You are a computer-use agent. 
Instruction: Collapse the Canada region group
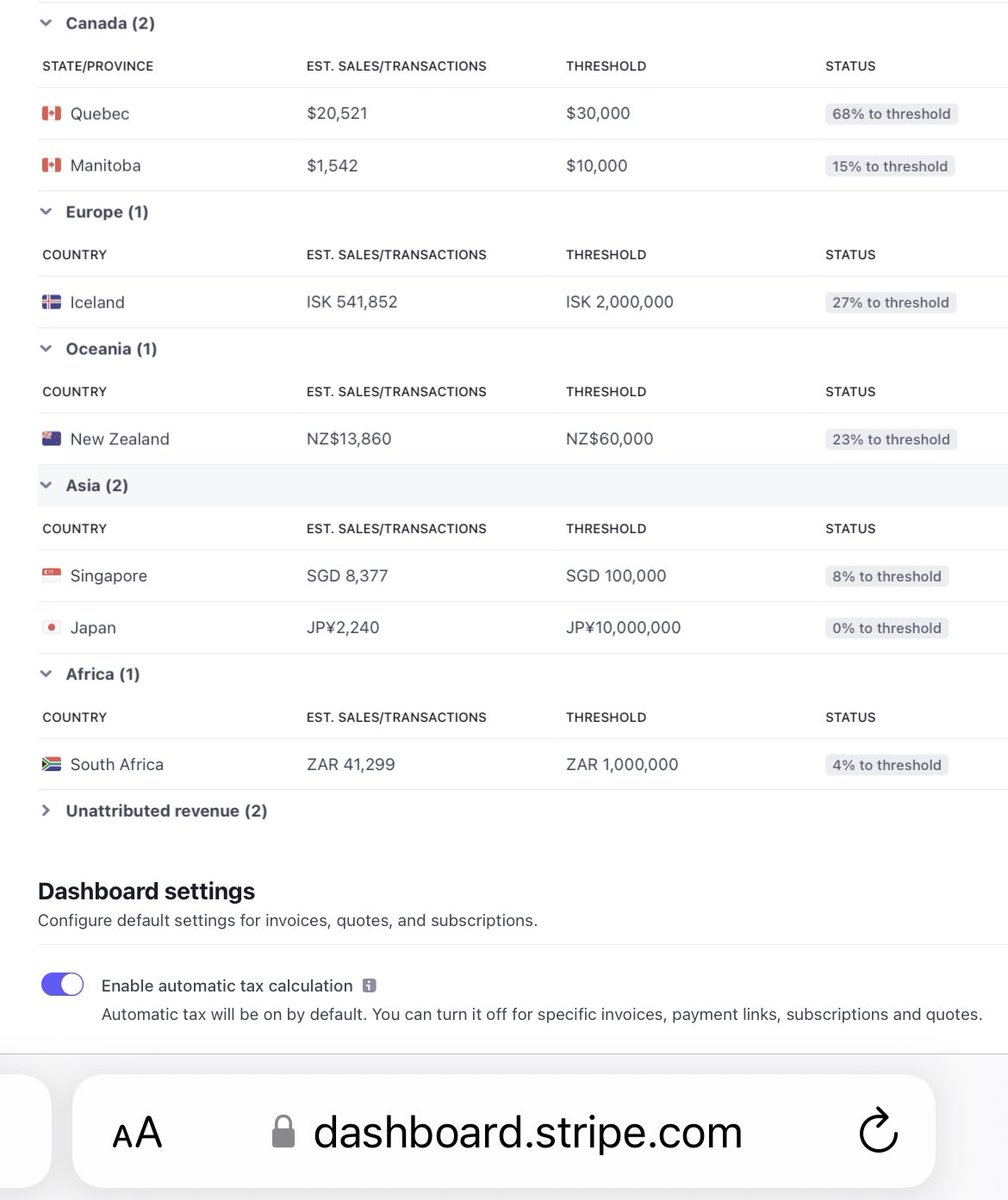pyautogui.click(x=46, y=23)
